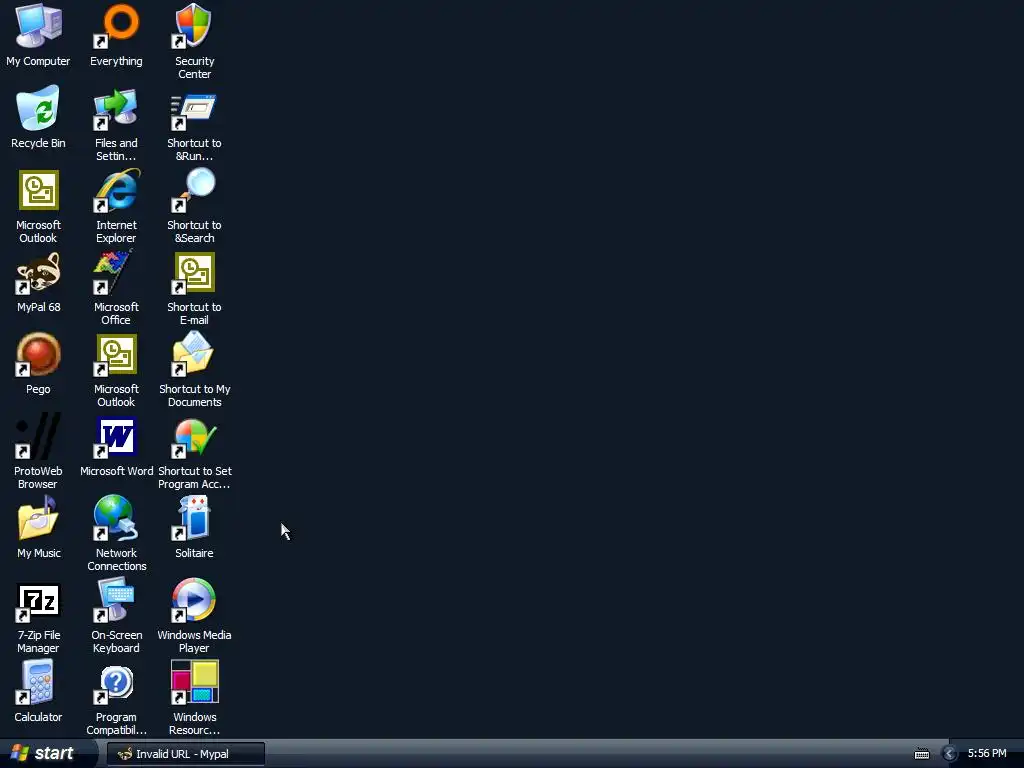Select the MyPal 68 raccoon icon
This screenshot has height=768, width=1024.
pos(39,272)
